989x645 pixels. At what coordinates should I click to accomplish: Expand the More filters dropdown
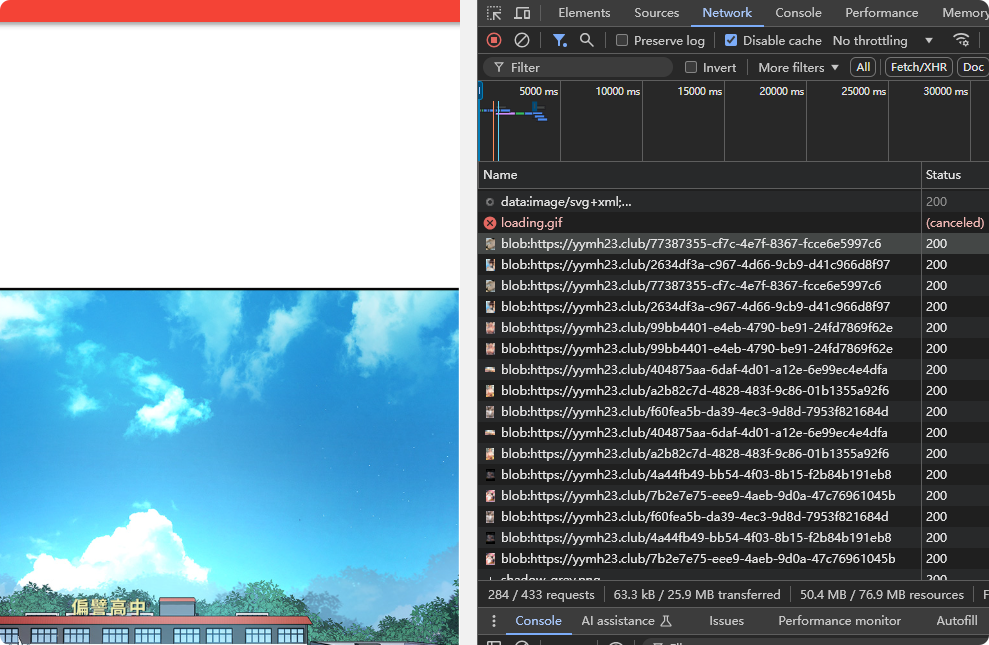(798, 67)
